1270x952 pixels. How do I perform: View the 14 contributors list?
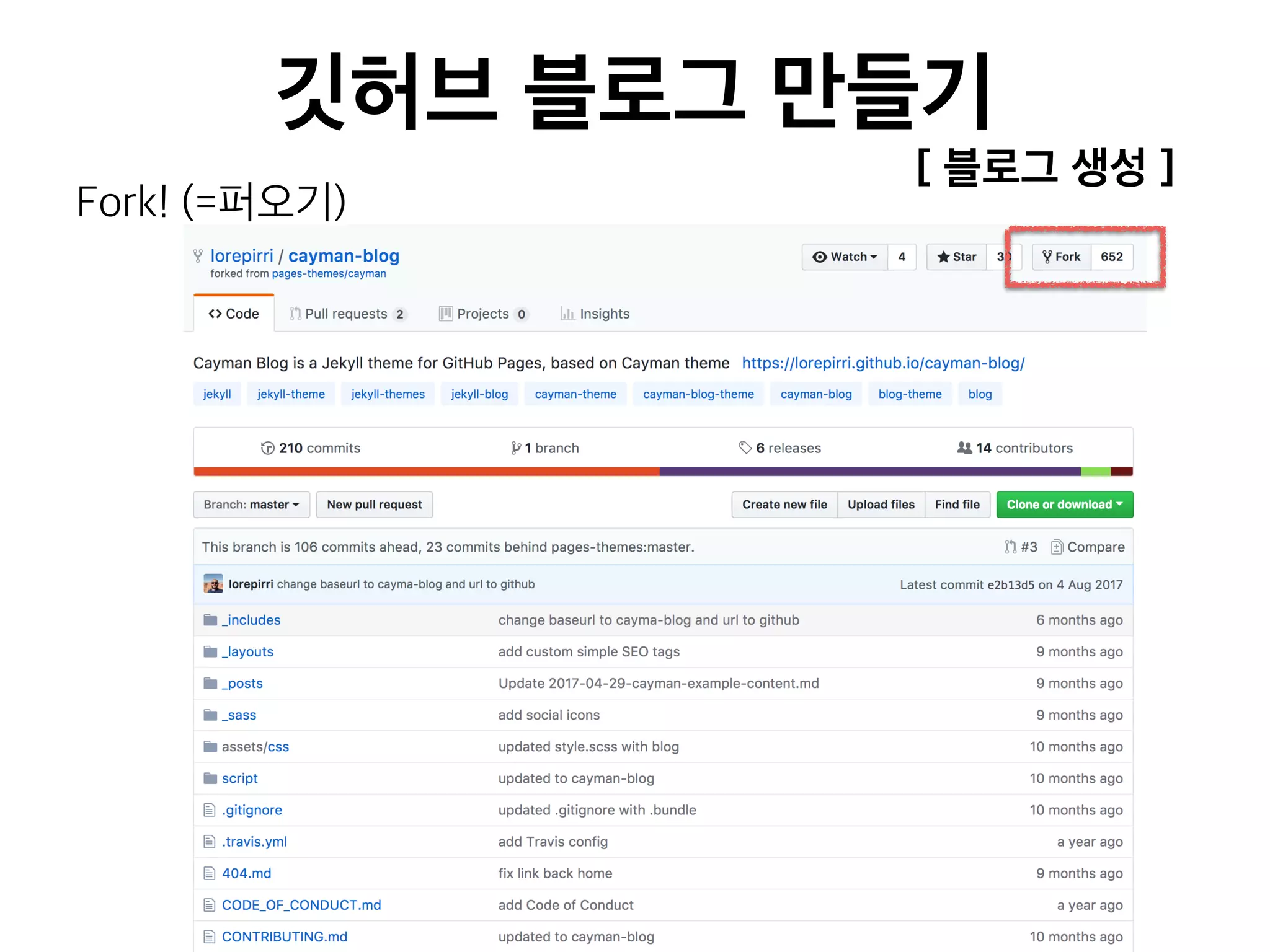1015,448
